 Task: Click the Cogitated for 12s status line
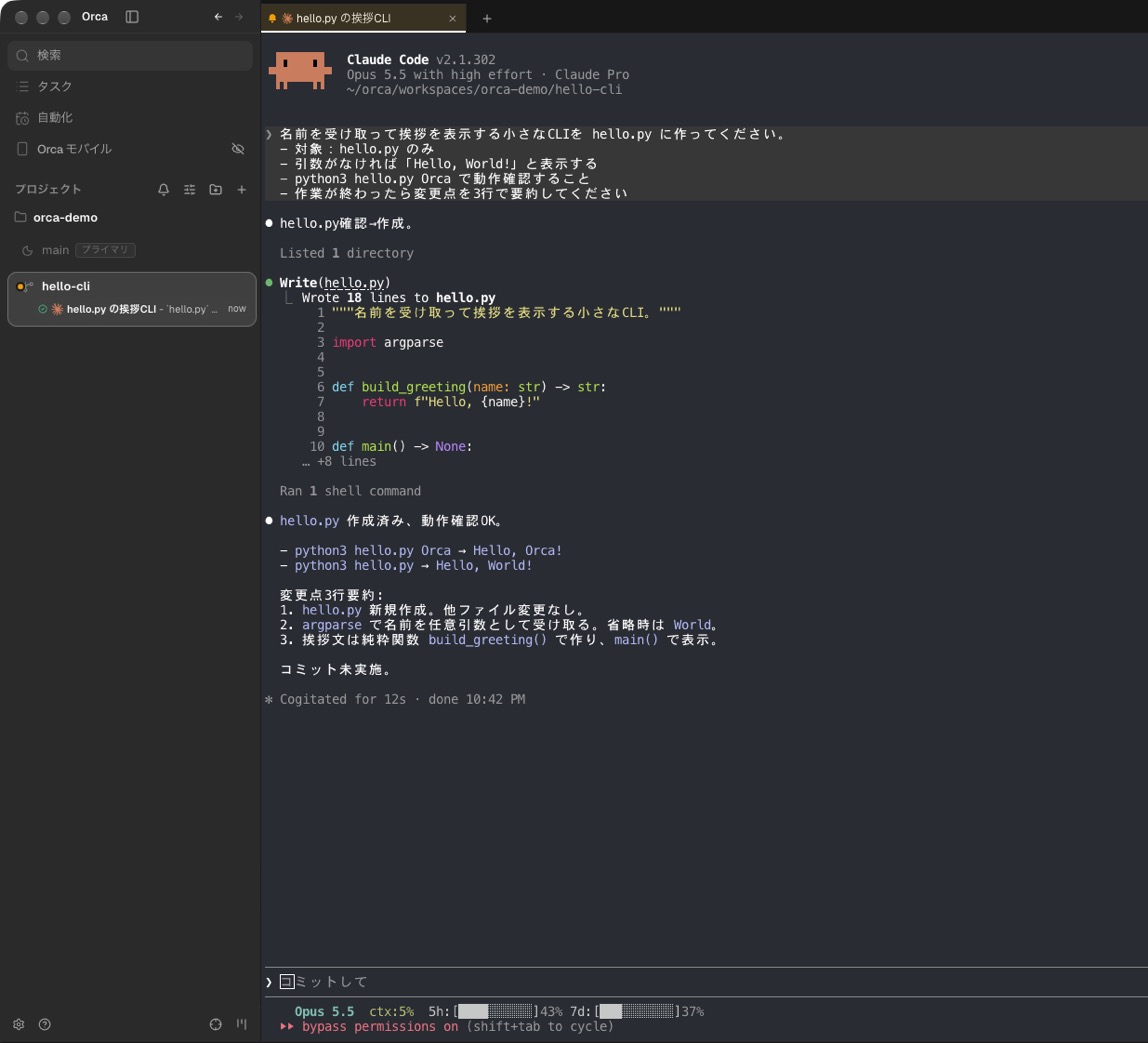pyautogui.click(x=395, y=700)
